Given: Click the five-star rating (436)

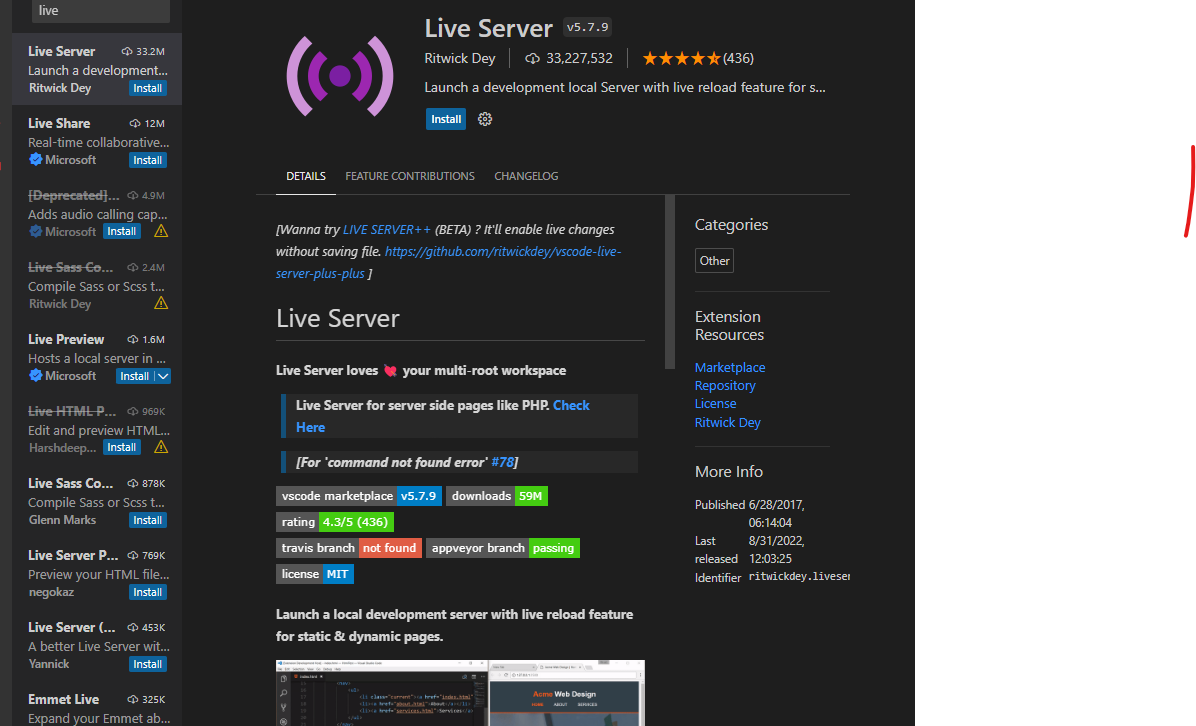Looking at the screenshot, I should (698, 58).
